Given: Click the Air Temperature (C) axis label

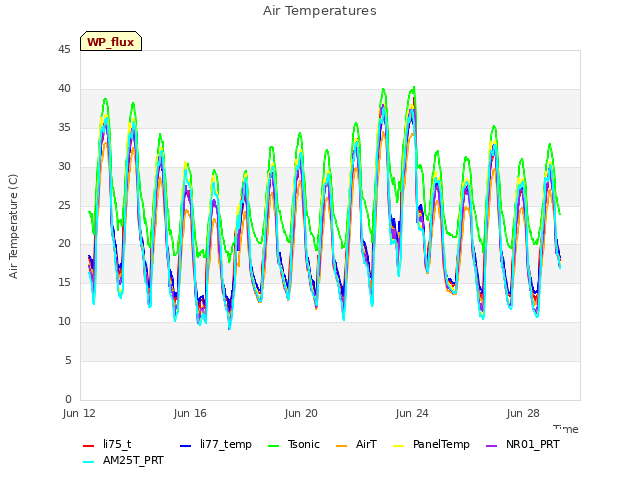Looking at the screenshot, I should (13, 227).
